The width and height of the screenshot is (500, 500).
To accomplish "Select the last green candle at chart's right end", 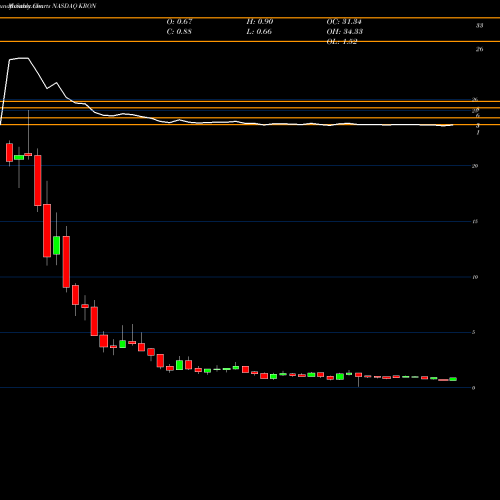I will pos(453,379).
